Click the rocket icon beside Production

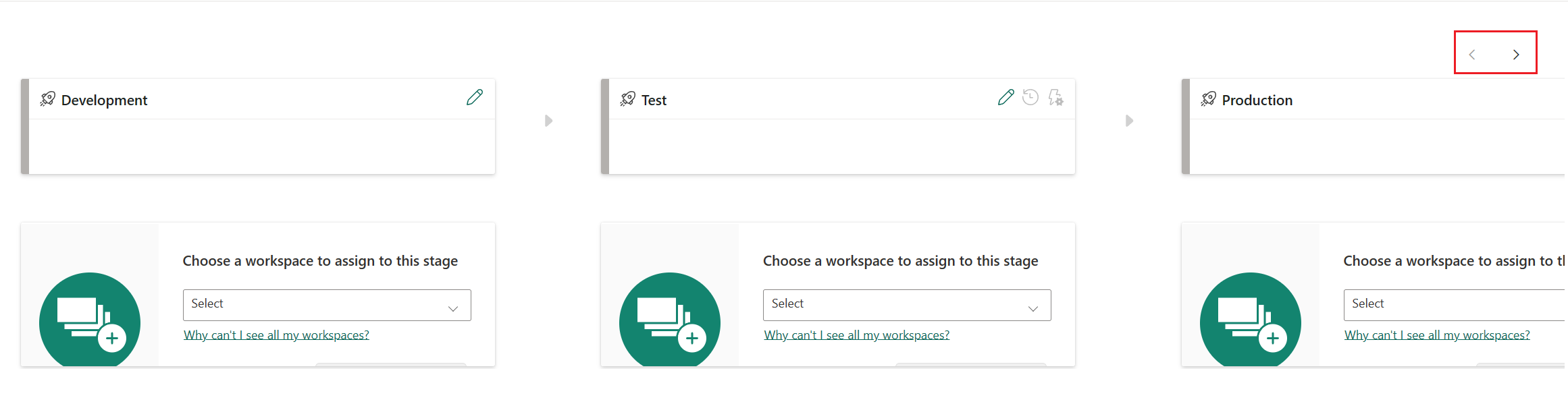(x=1208, y=99)
